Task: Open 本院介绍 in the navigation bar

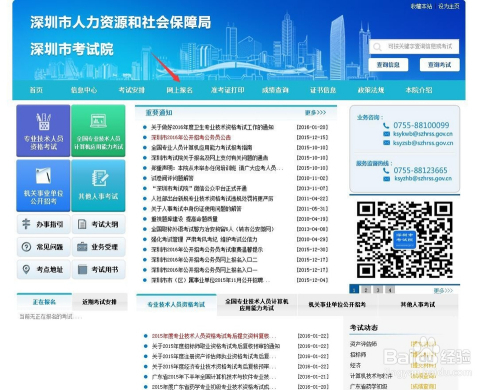Action: tap(419, 90)
